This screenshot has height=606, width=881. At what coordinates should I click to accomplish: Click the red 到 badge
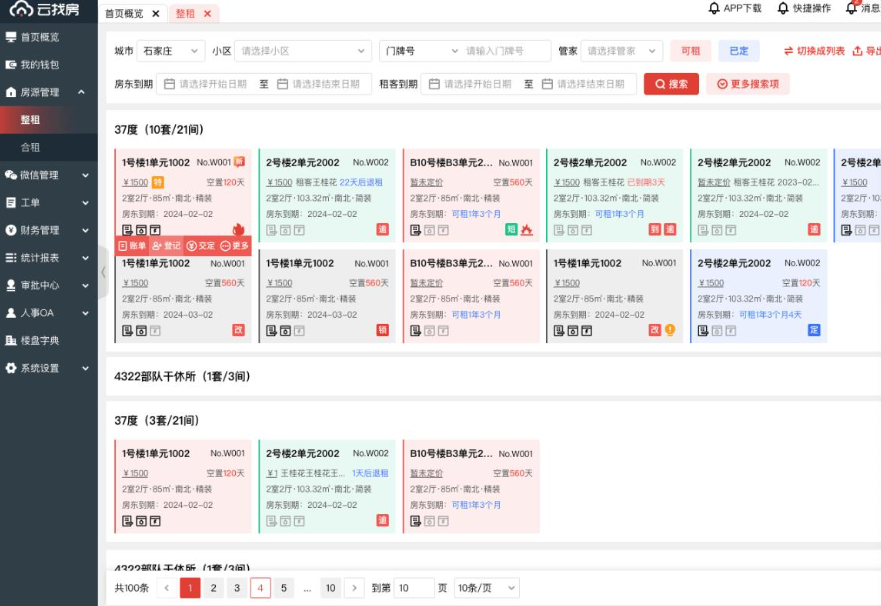click(x=655, y=229)
